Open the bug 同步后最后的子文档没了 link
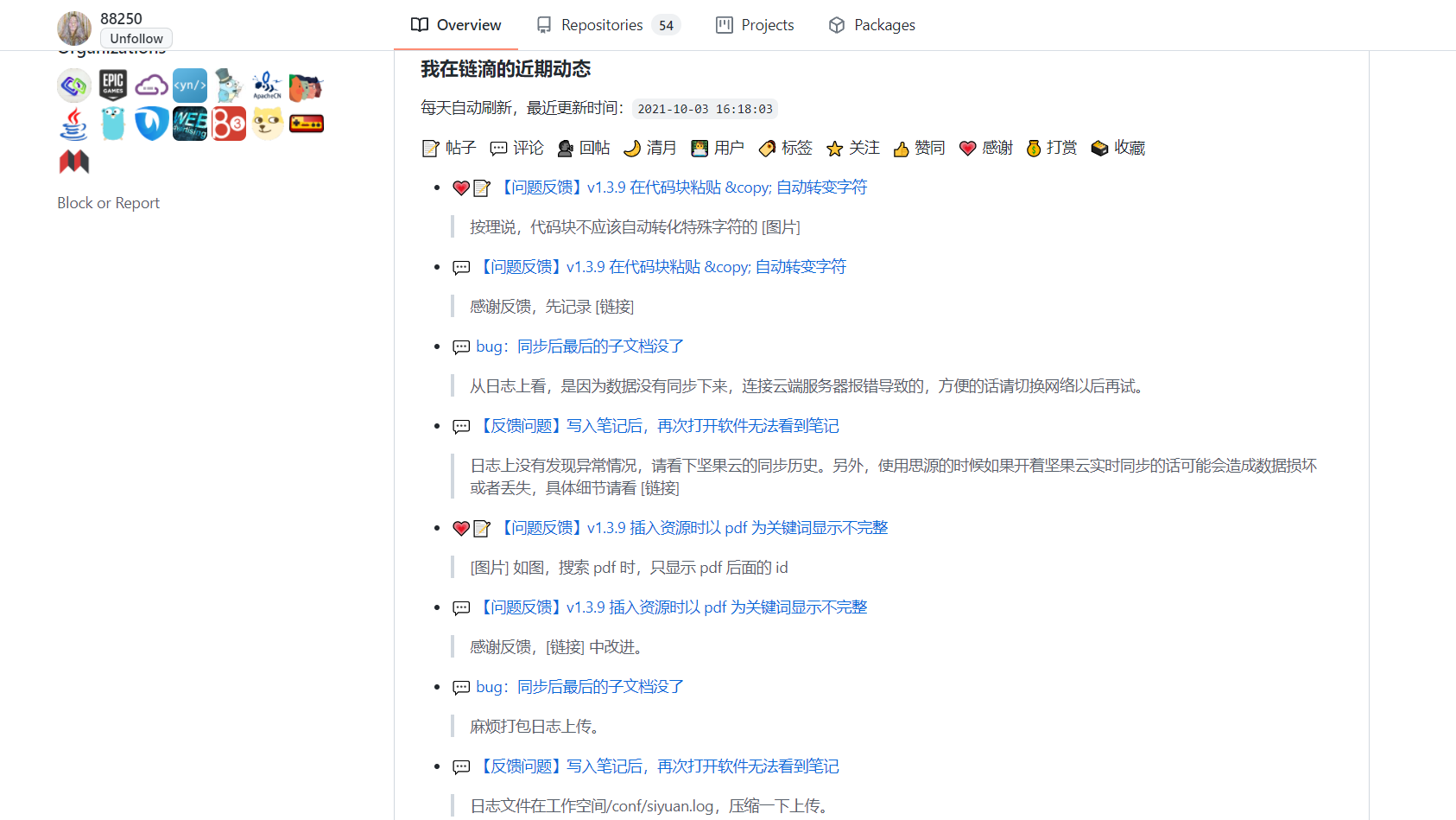The image size is (1456, 820). coord(579,346)
